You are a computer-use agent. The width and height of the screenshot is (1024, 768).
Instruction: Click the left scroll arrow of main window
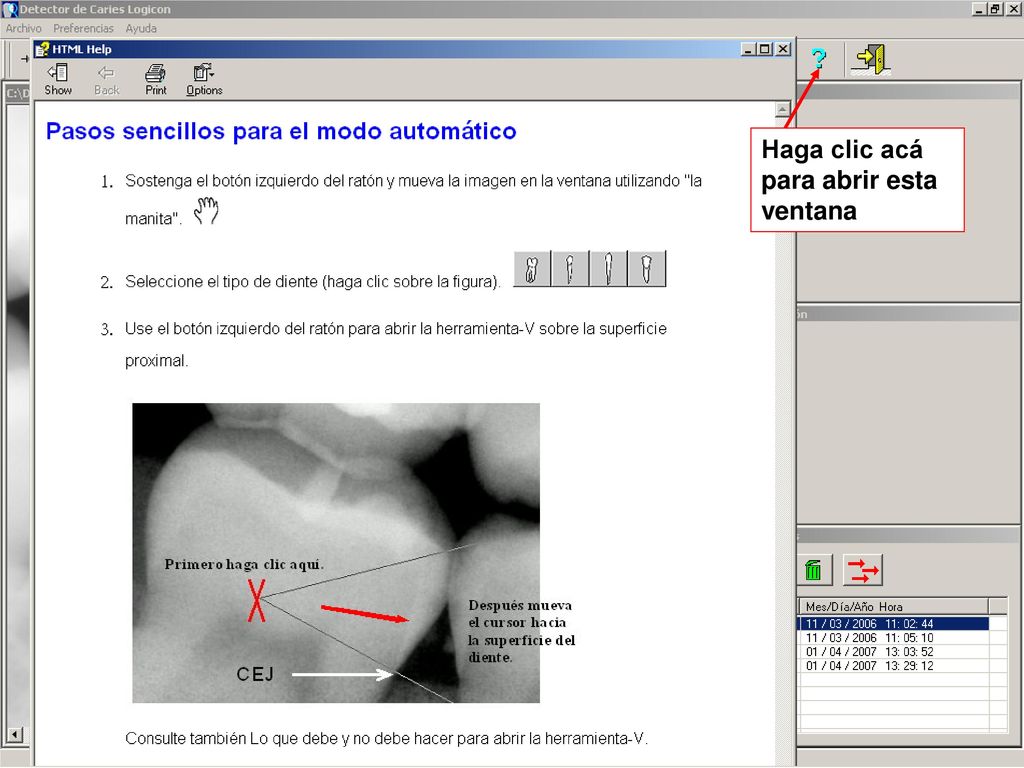[x=14, y=735]
